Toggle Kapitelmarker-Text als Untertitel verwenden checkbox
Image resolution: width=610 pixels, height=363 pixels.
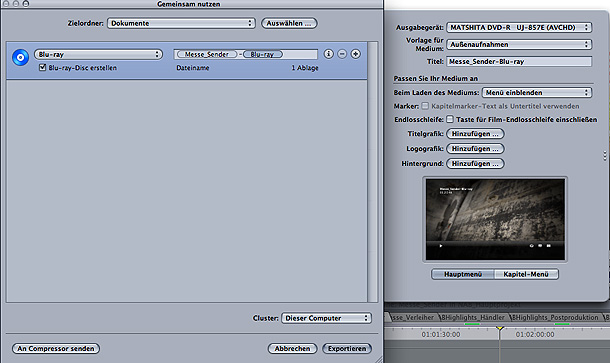(425, 106)
